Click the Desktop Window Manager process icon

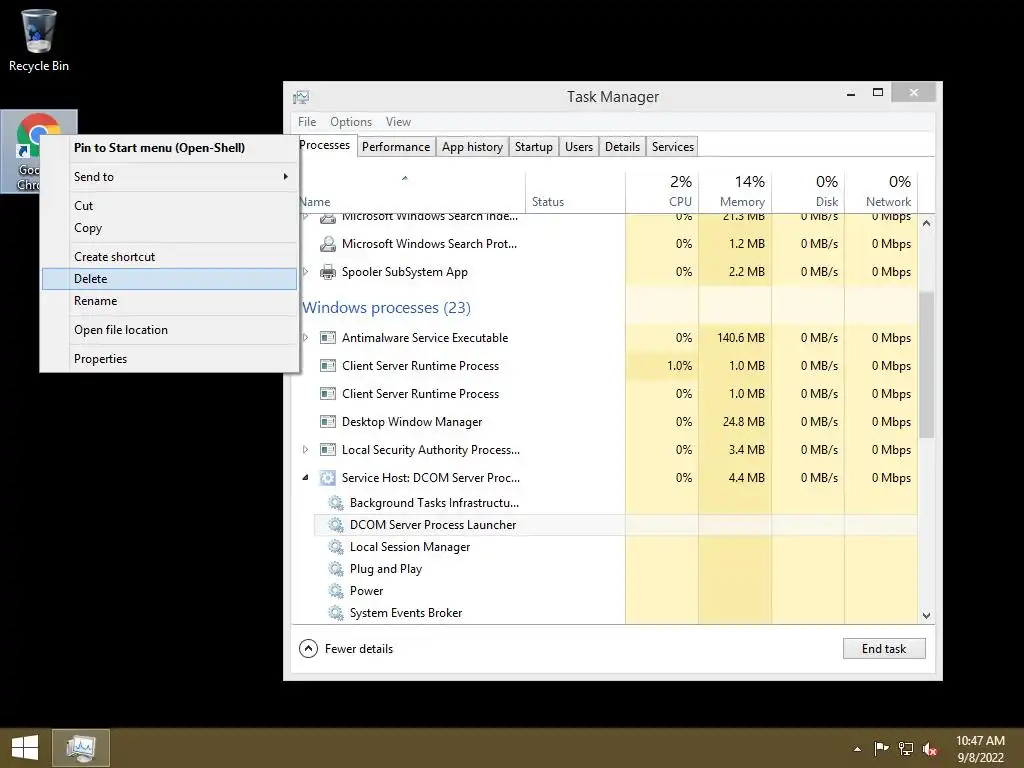point(327,422)
